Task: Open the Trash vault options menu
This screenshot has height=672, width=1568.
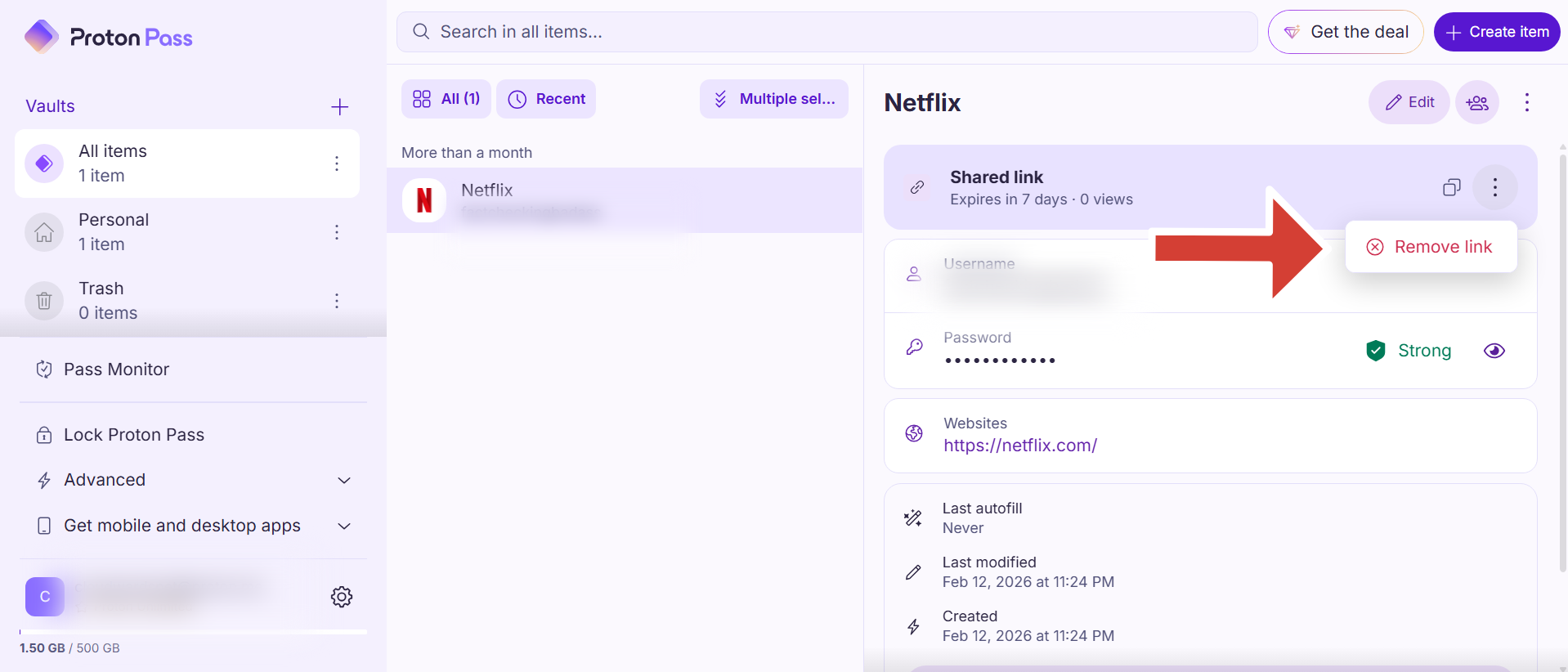Action: 336,301
